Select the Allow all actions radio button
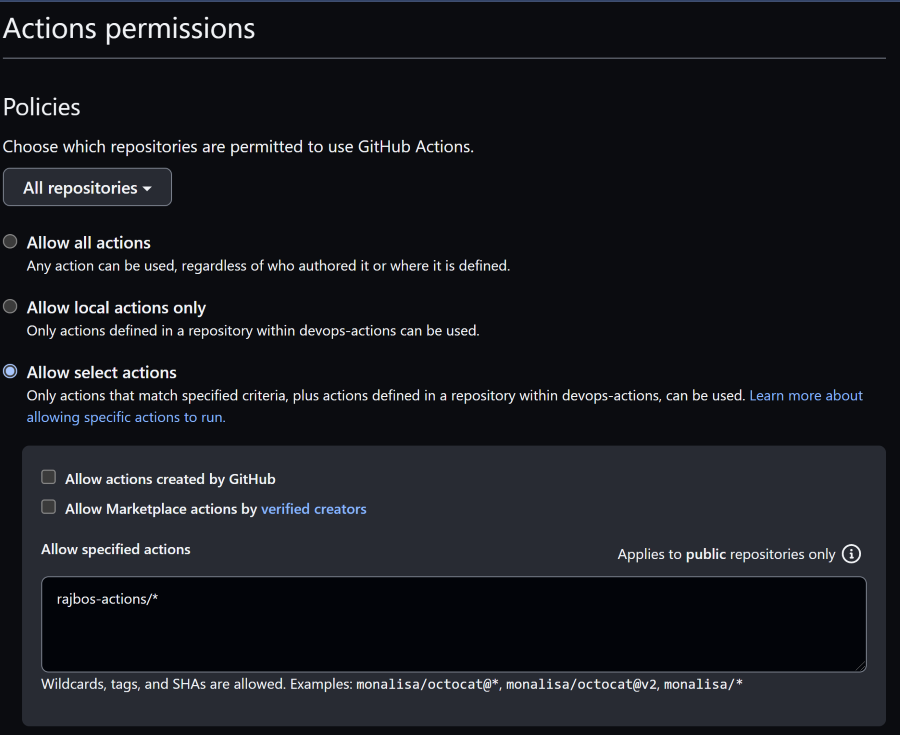The height and width of the screenshot is (735, 900). click(10, 242)
